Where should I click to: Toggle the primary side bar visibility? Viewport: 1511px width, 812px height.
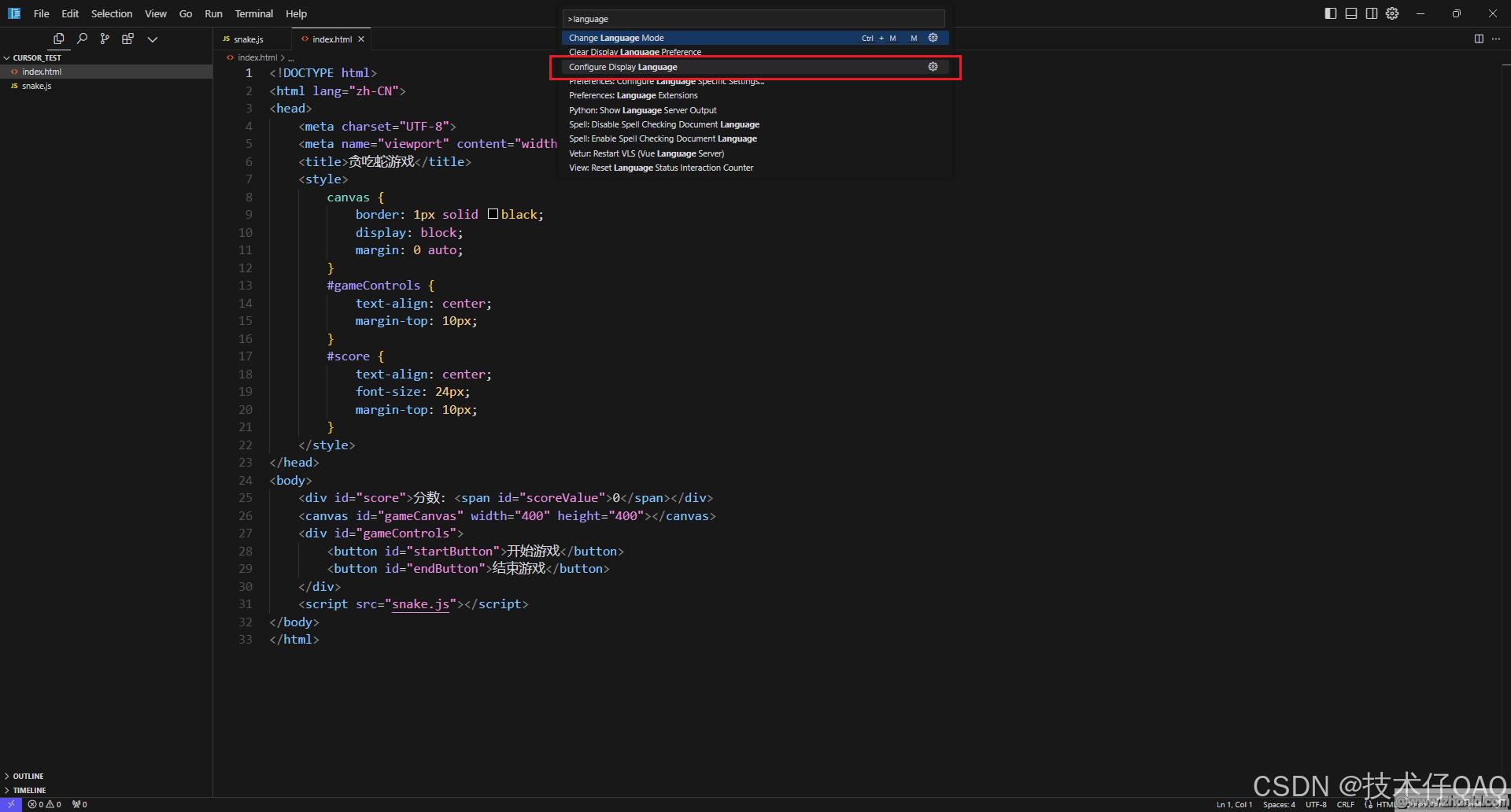point(1331,13)
